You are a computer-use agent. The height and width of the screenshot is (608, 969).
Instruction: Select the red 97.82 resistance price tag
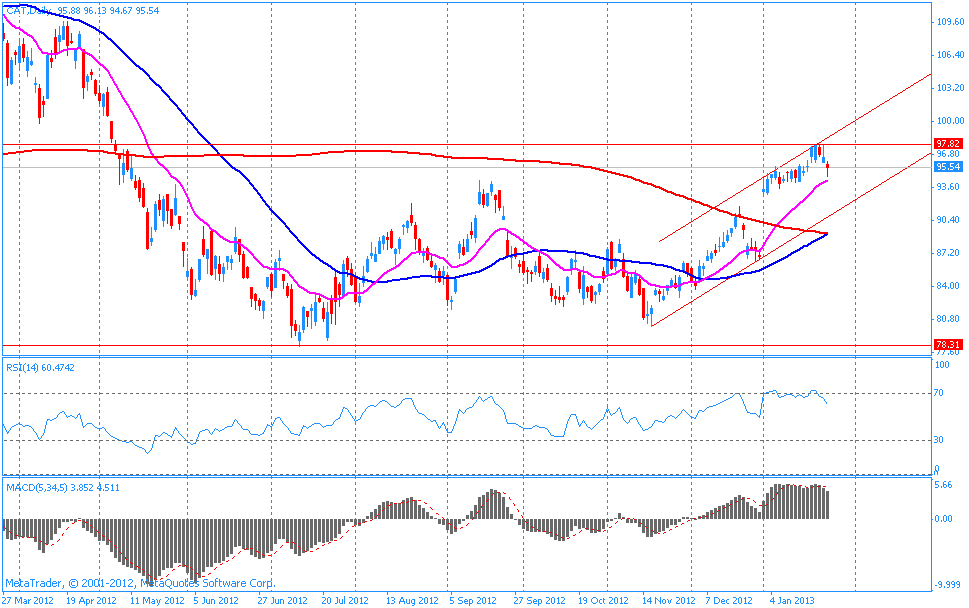tap(947, 144)
